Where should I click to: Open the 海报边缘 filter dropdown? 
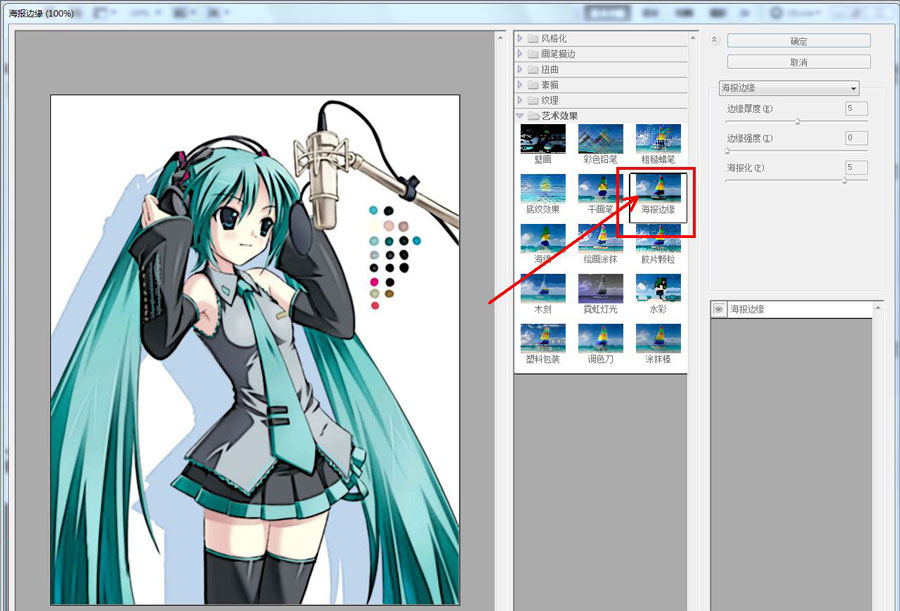[x=789, y=88]
